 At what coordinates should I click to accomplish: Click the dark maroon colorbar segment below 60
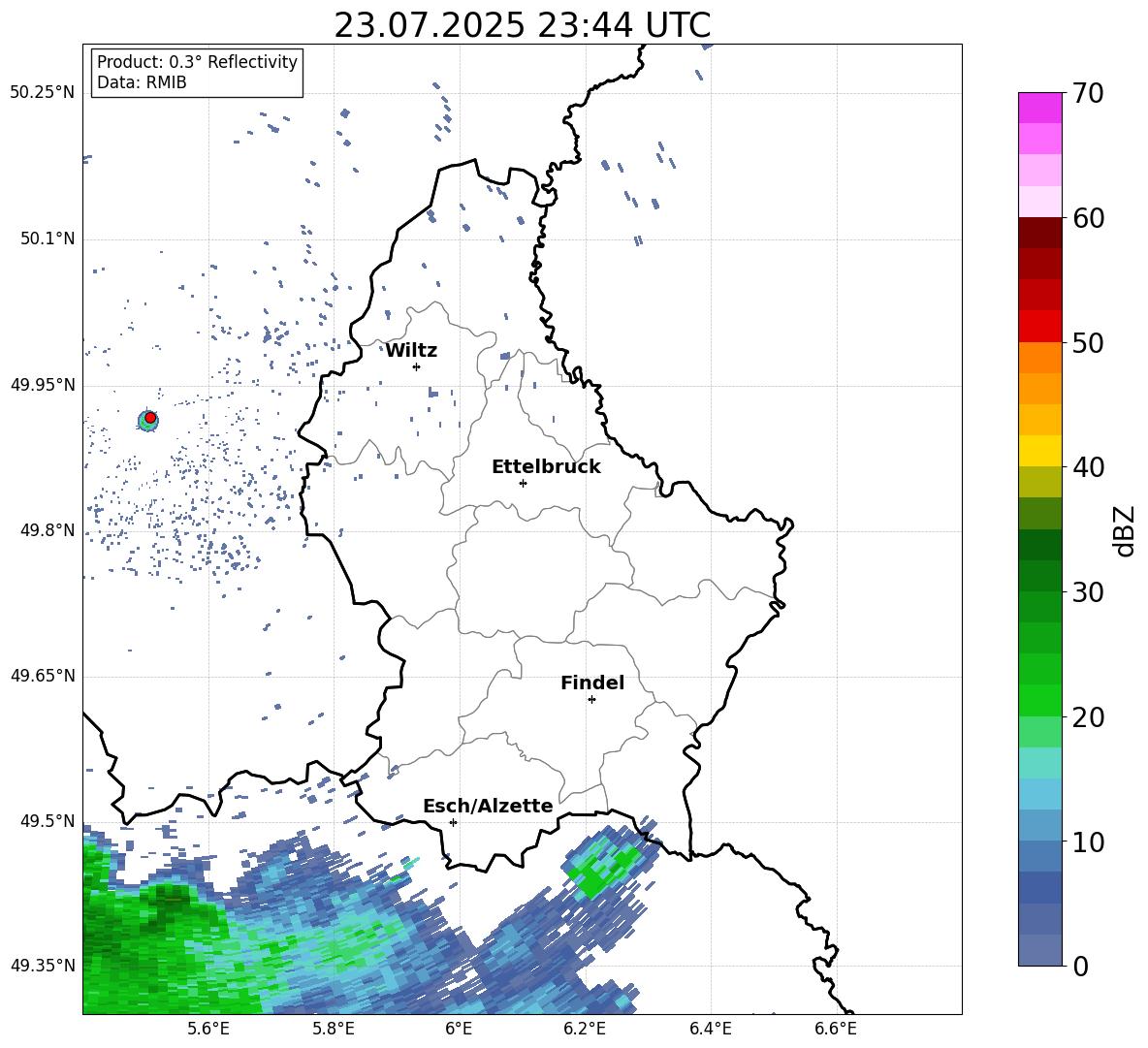[1039, 233]
